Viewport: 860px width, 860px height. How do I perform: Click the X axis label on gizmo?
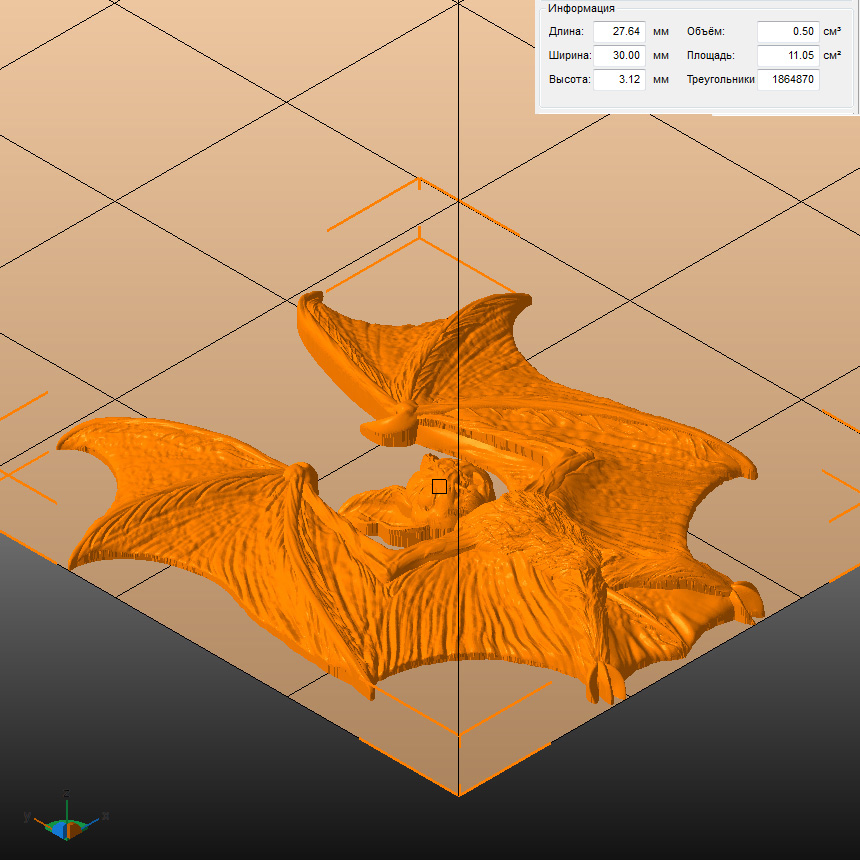point(105,816)
